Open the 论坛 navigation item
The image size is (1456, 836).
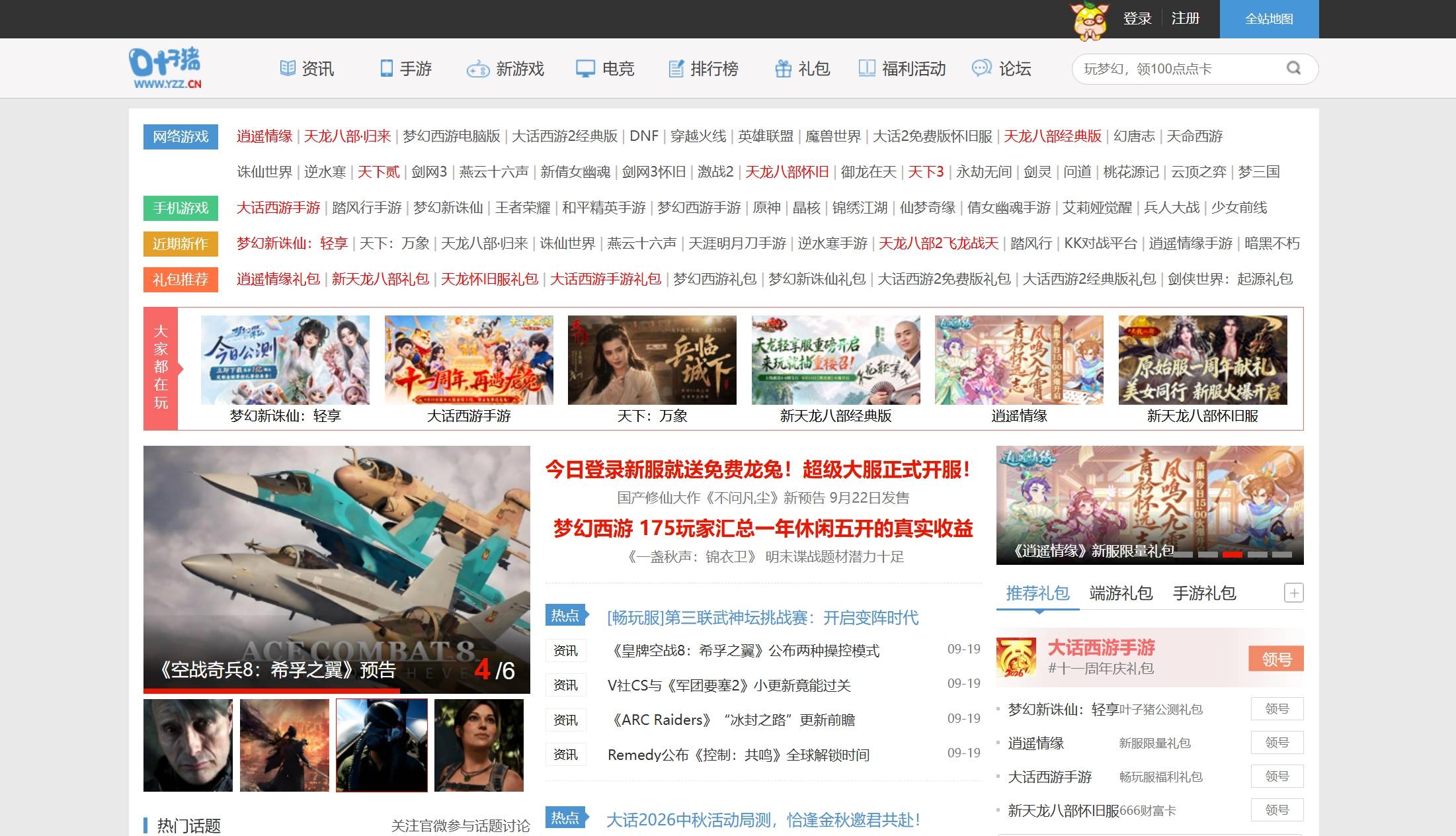click(x=1002, y=69)
